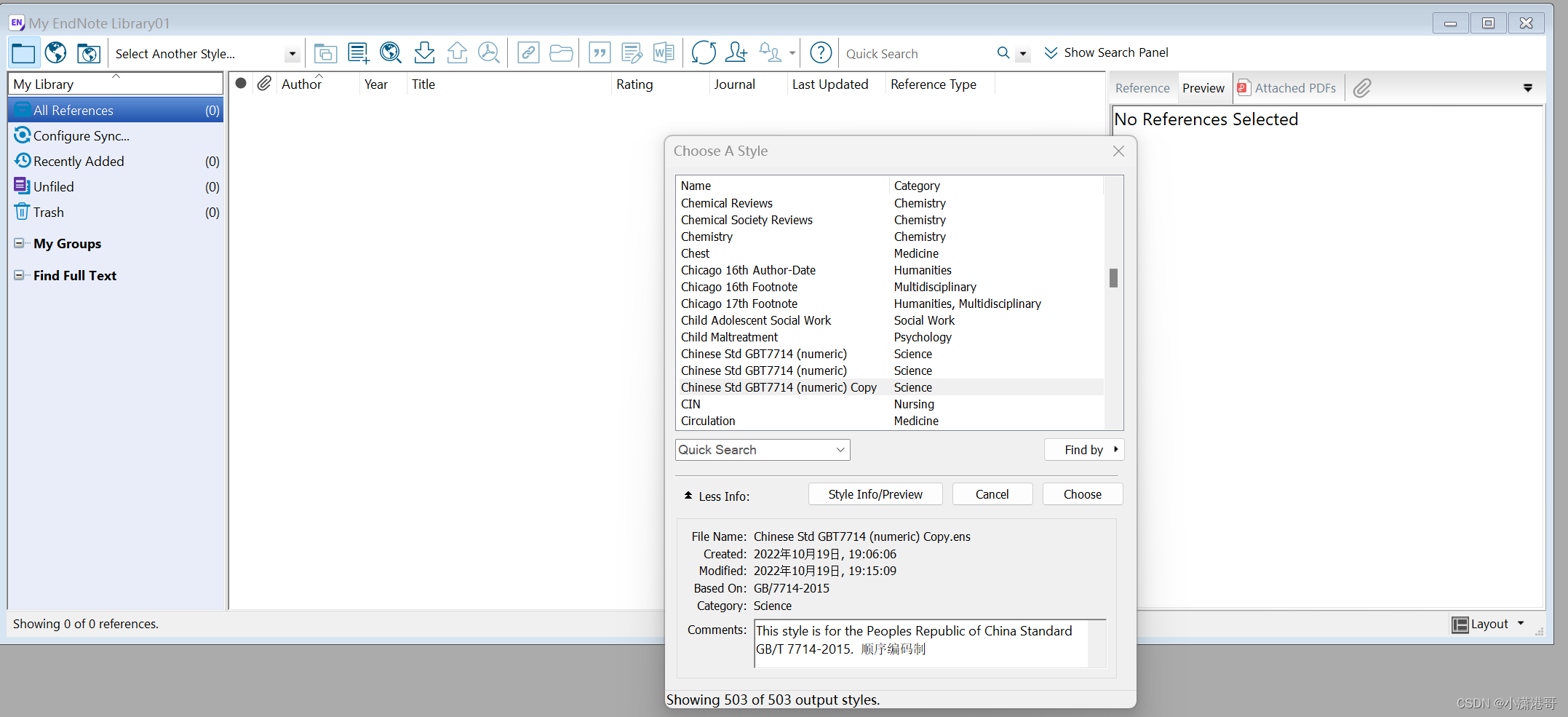Click the Find Full Text toolbar icon
The width and height of the screenshot is (1568, 717).
coord(489,53)
